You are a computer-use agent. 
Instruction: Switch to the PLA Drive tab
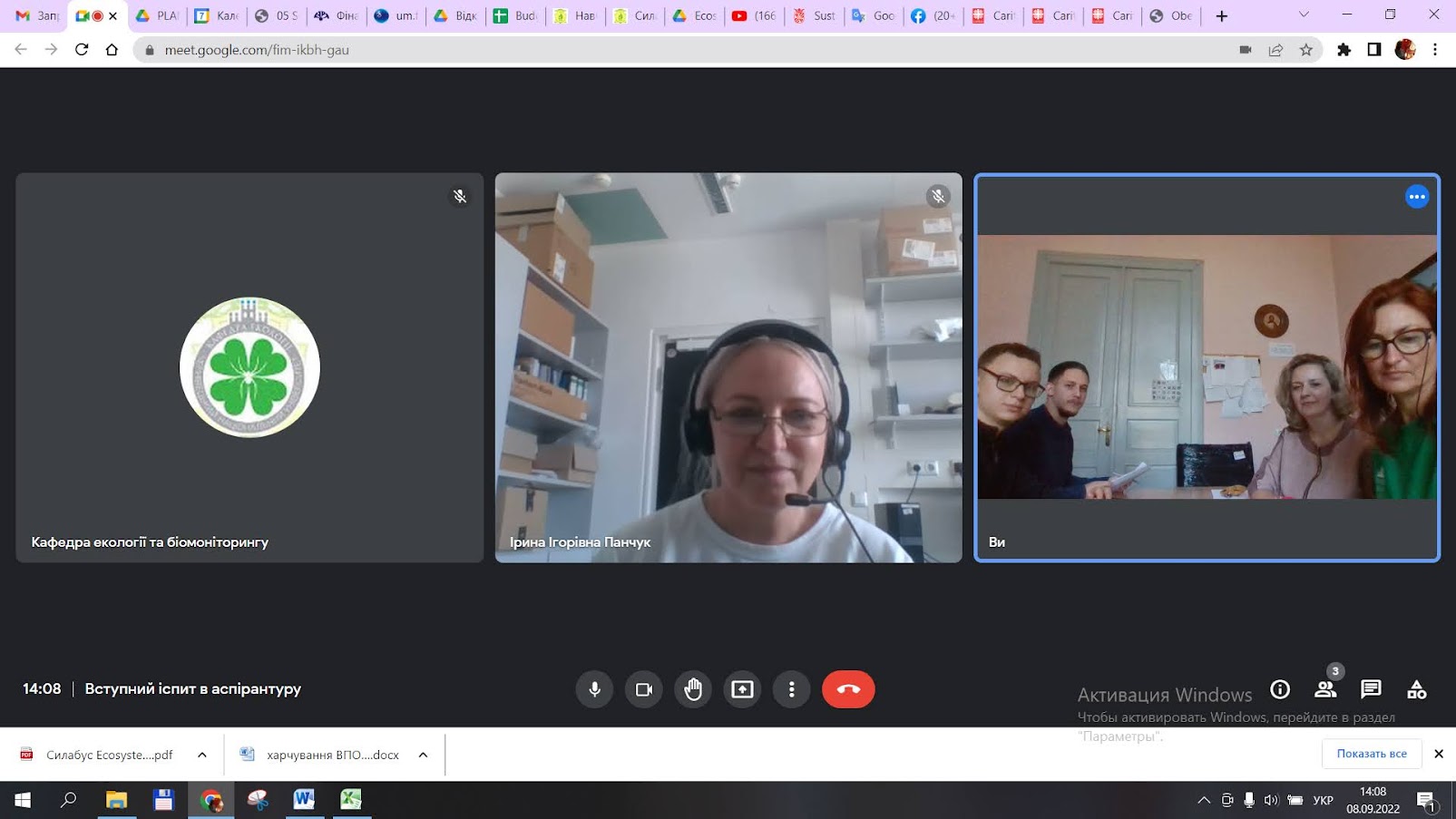pyautogui.click(x=157, y=15)
